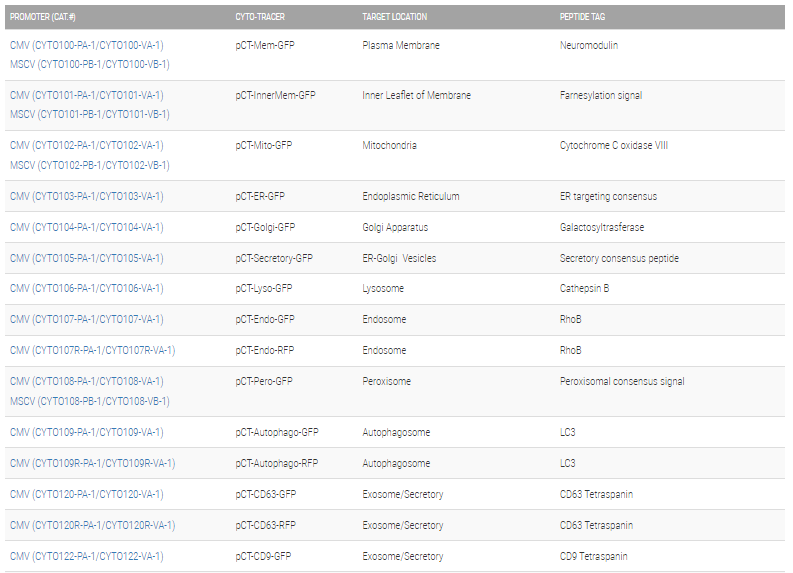This screenshot has width=793, height=573.
Task: Open the CYTO109-PA-1 Autophago-GFP link
Action: click(86, 432)
